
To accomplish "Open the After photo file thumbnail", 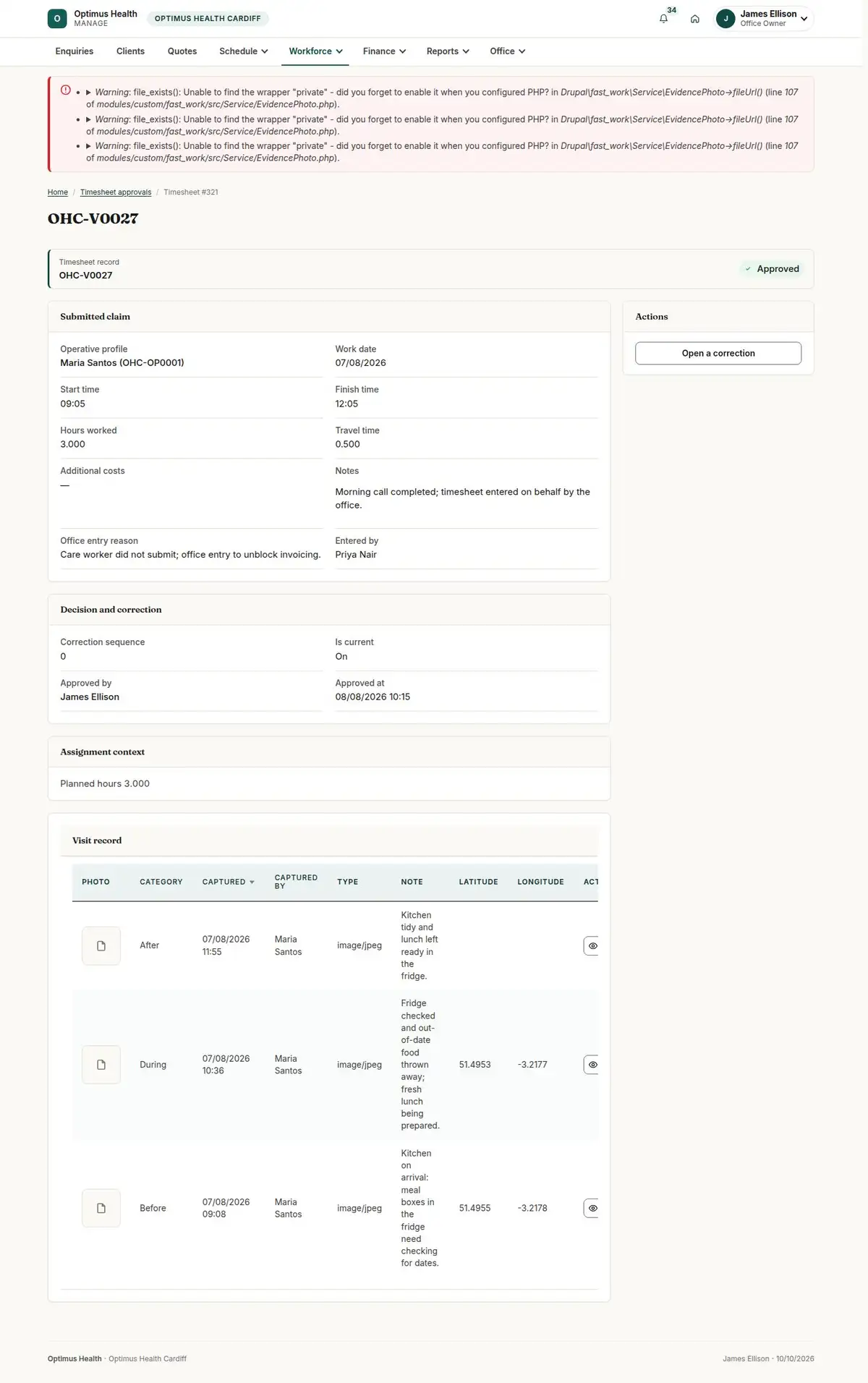I will point(101,945).
